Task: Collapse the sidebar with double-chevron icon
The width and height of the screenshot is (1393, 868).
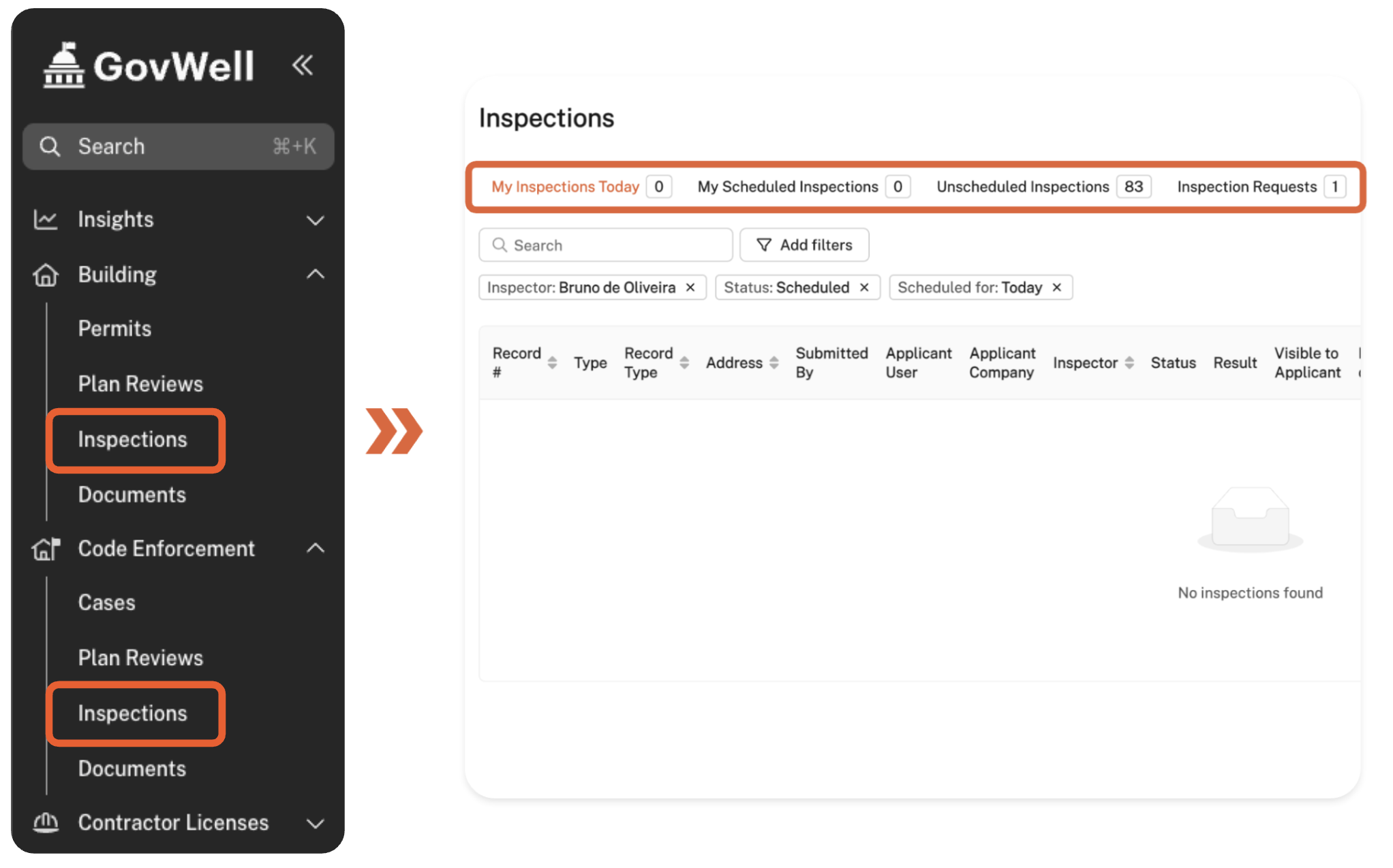Action: pos(302,65)
